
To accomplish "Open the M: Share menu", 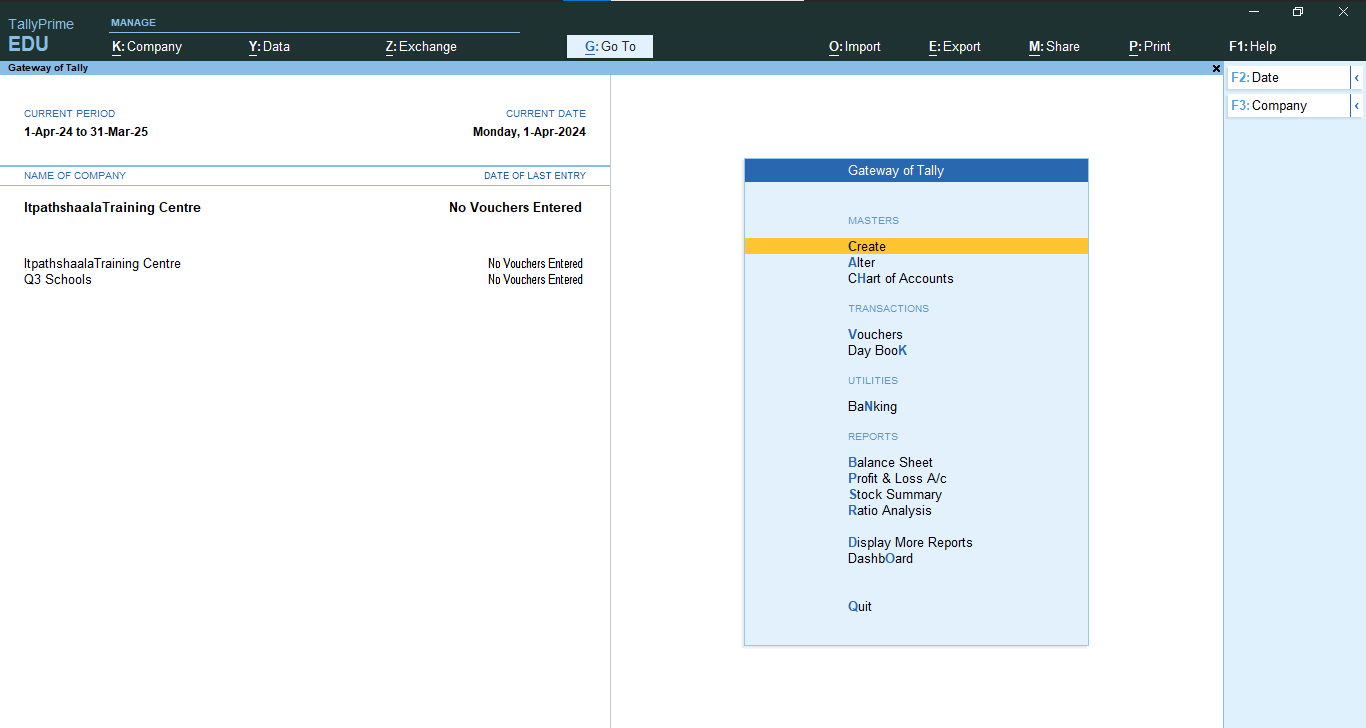I will point(1054,46).
